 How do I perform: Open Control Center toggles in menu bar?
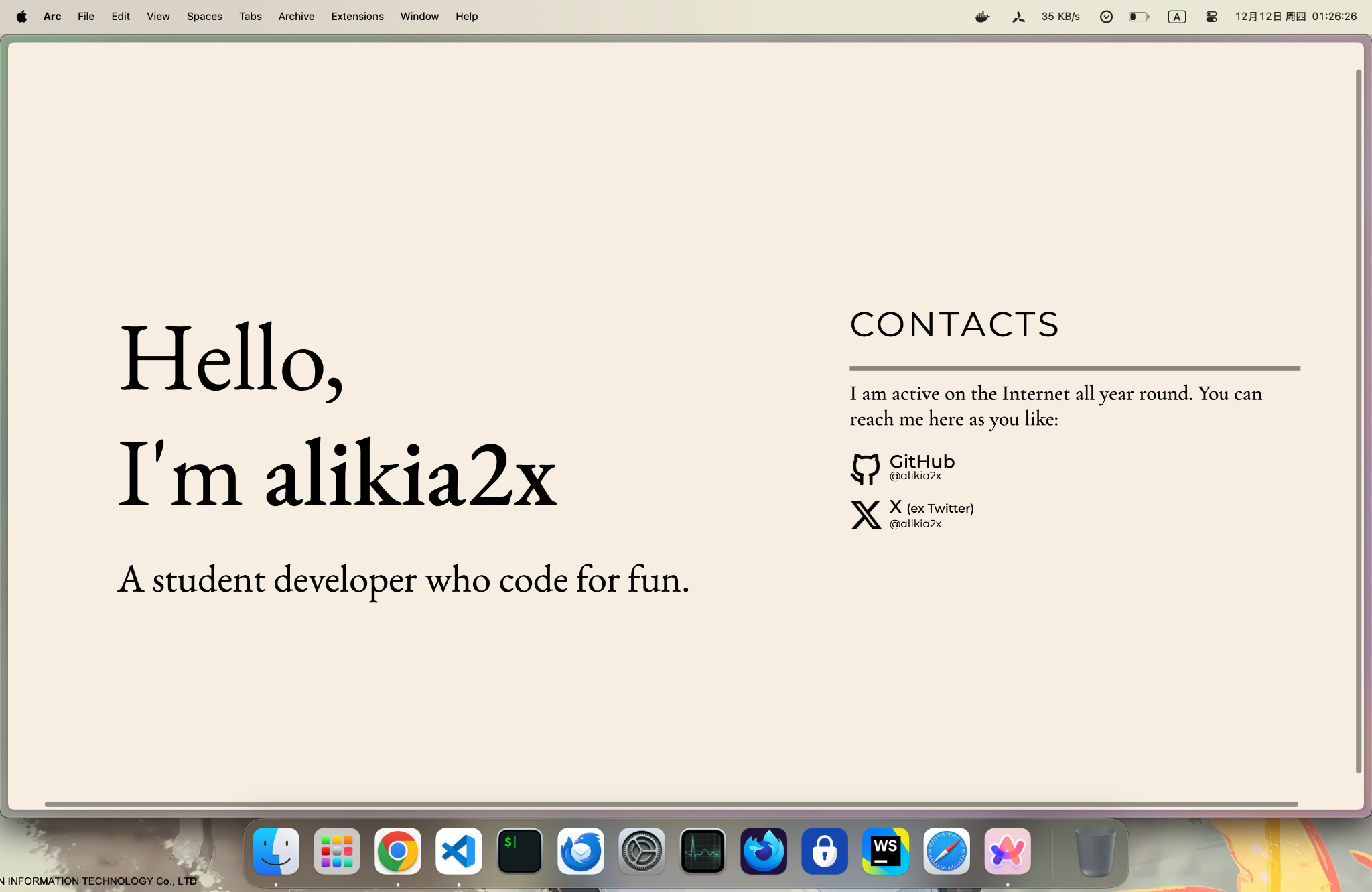coord(1211,17)
